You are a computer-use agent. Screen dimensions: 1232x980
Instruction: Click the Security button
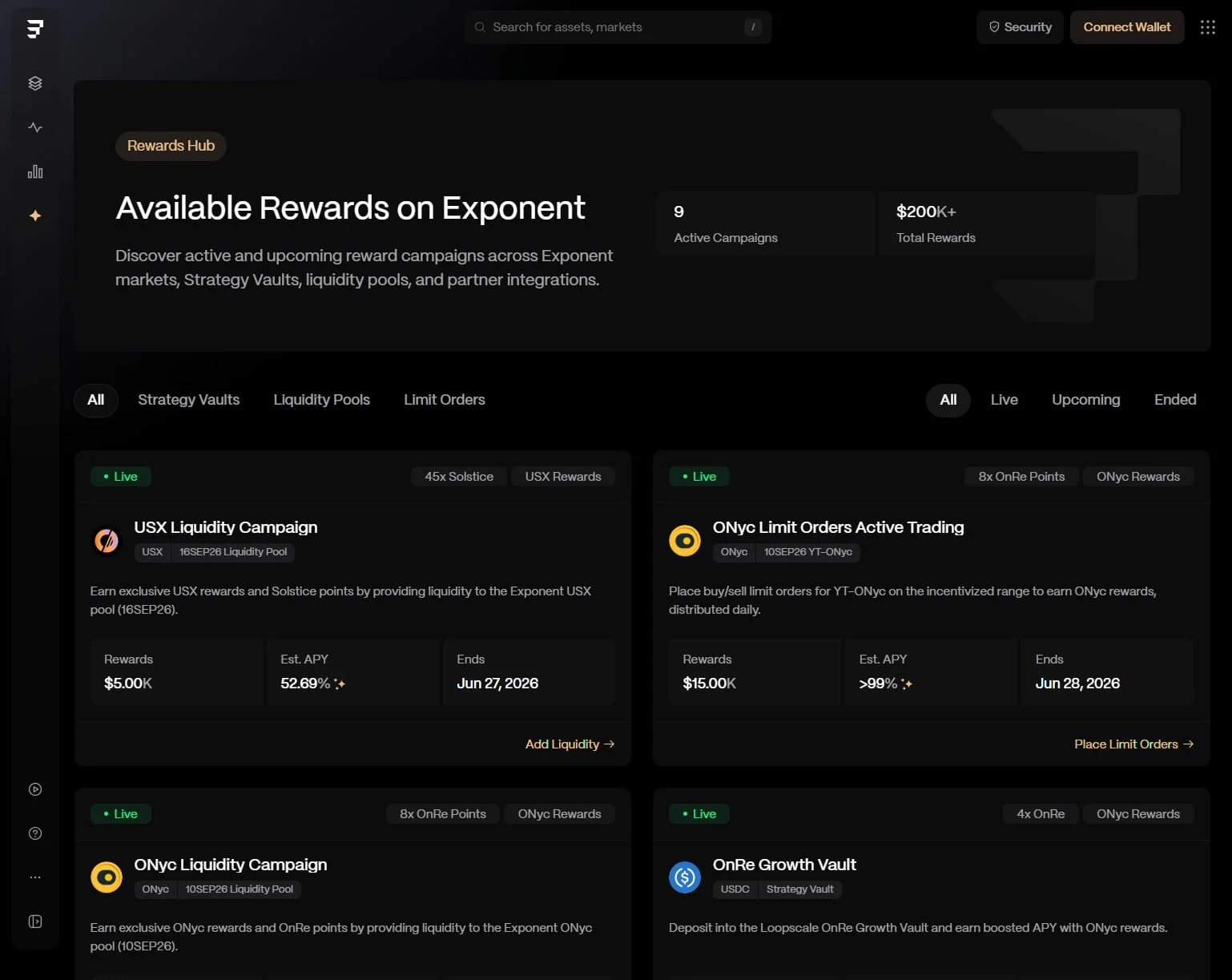click(1021, 27)
